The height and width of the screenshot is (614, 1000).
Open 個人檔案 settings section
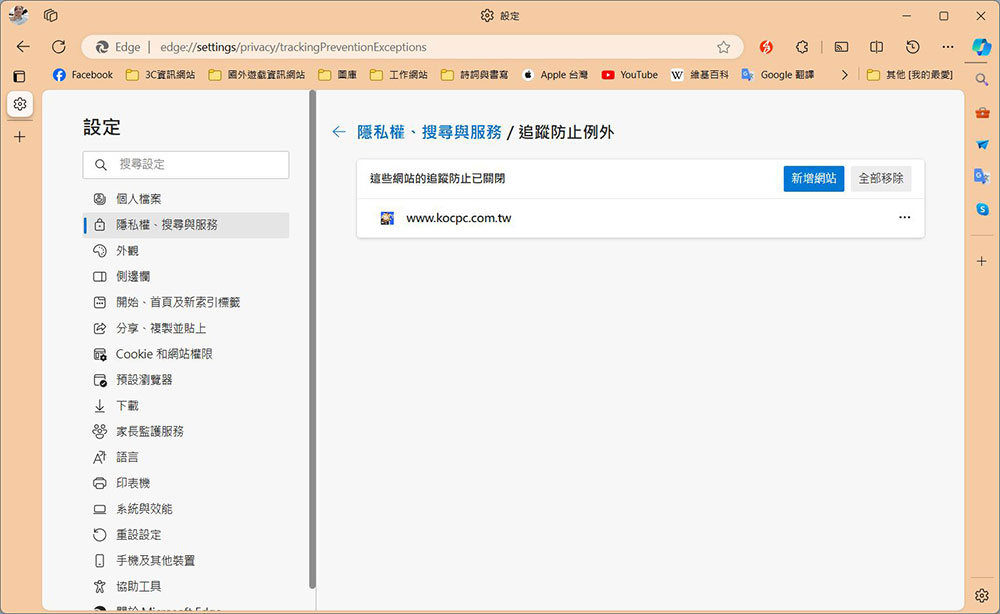(x=186, y=199)
